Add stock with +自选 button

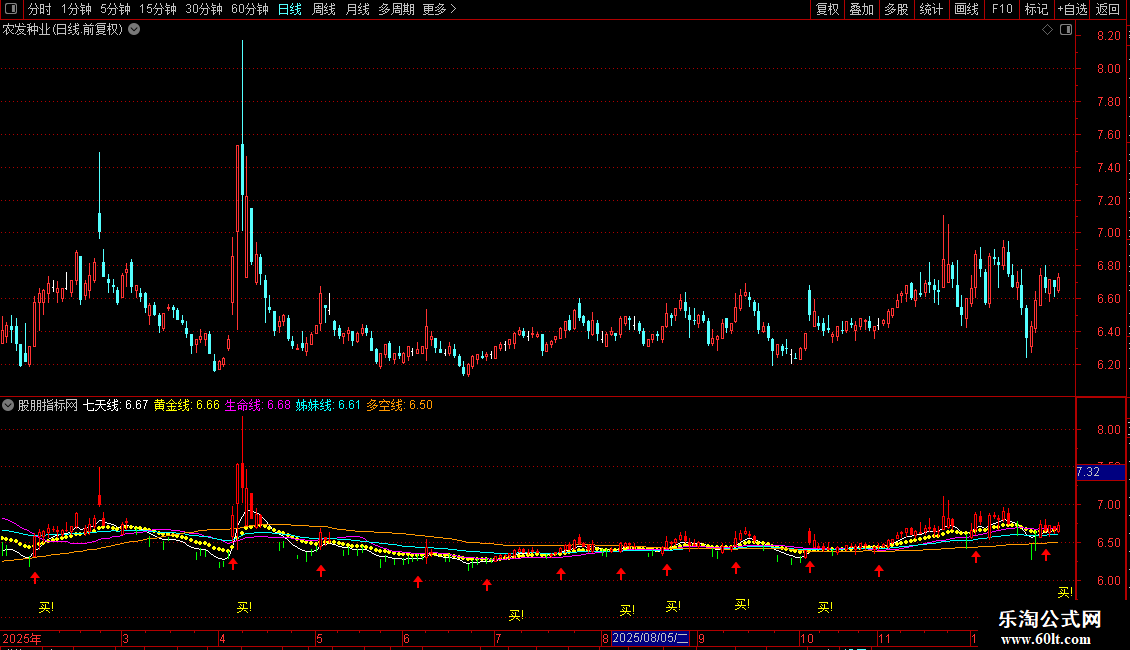[1072, 9]
